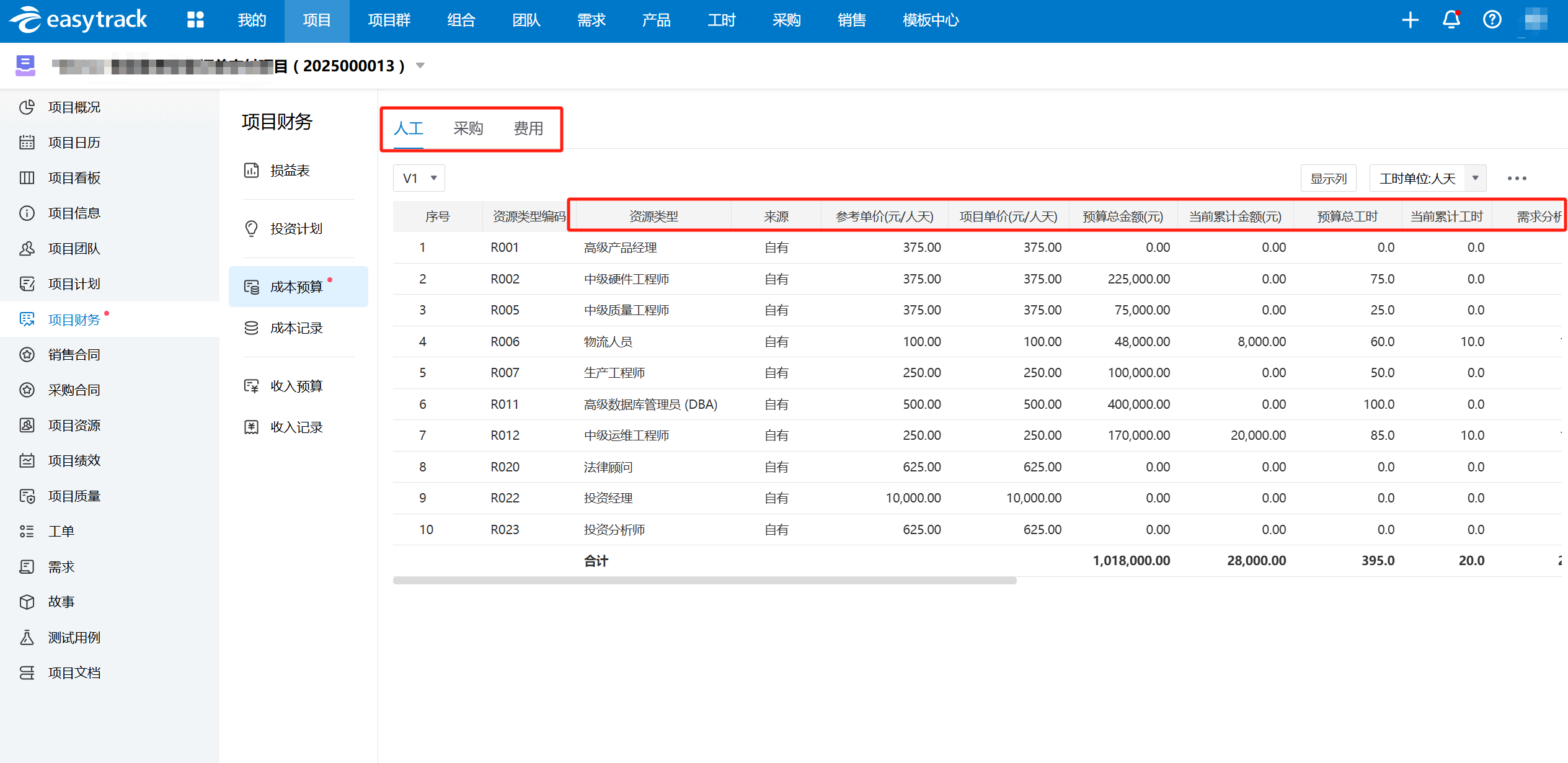1568x763 pixels.
Task: Open 损益表 in the finance panel
Action: coord(290,171)
